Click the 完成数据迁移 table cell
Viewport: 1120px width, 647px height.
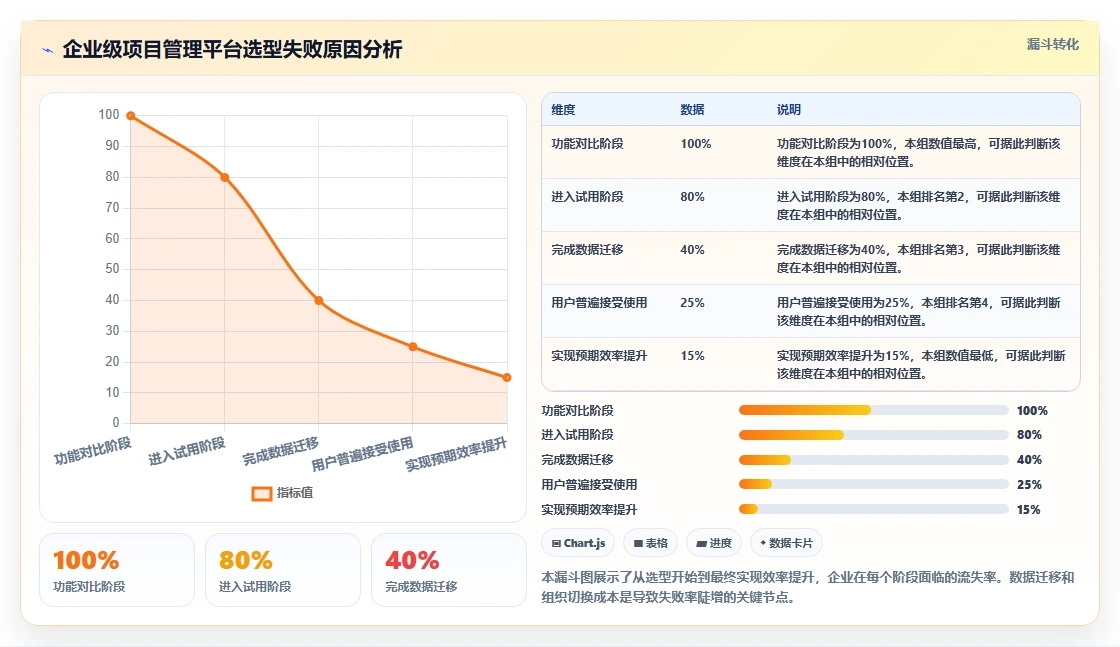coord(587,250)
